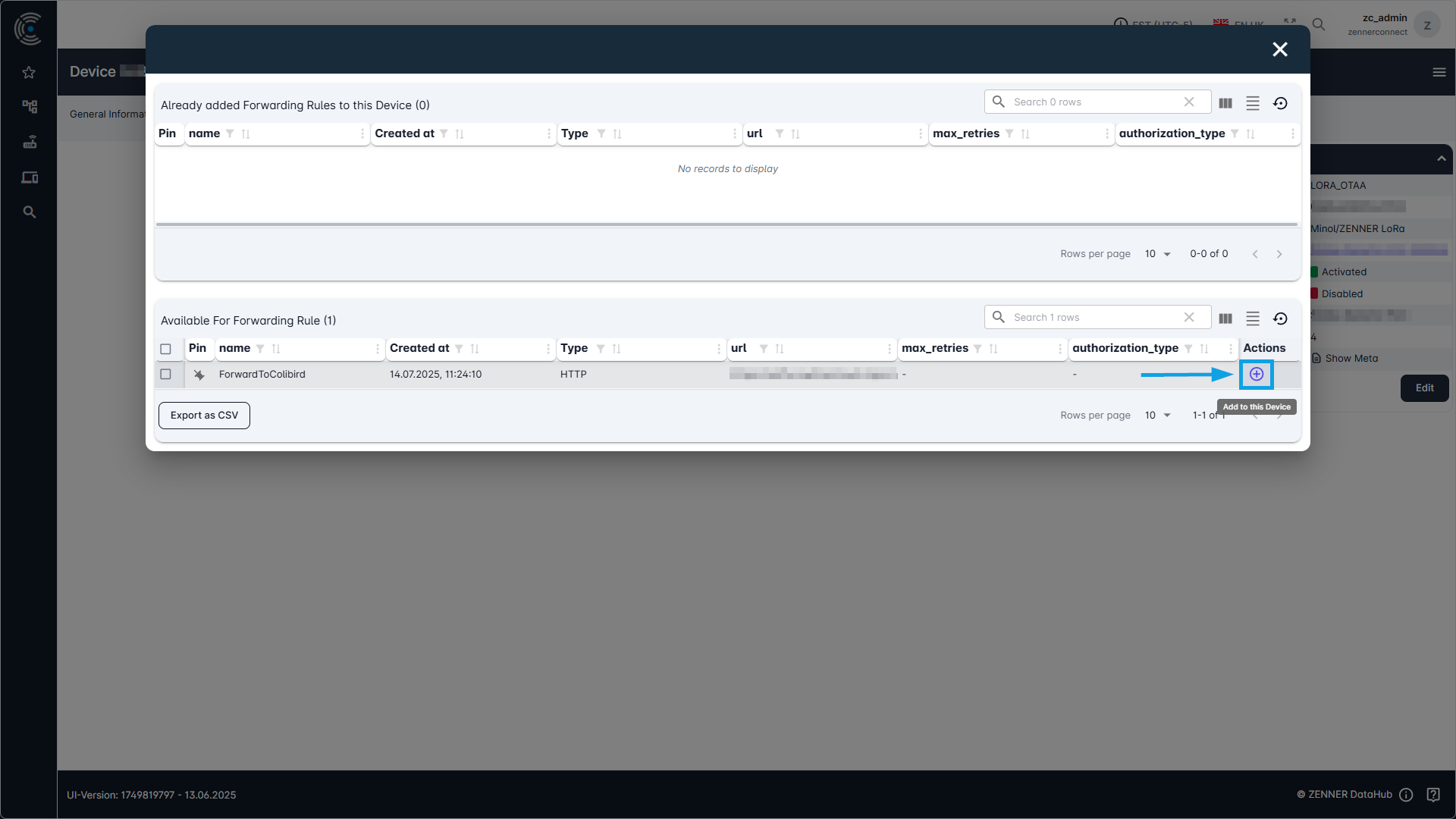The image size is (1456, 819).
Task: Open the Rows per page dropdown showing 10
Action: [x=1158, y=415]
